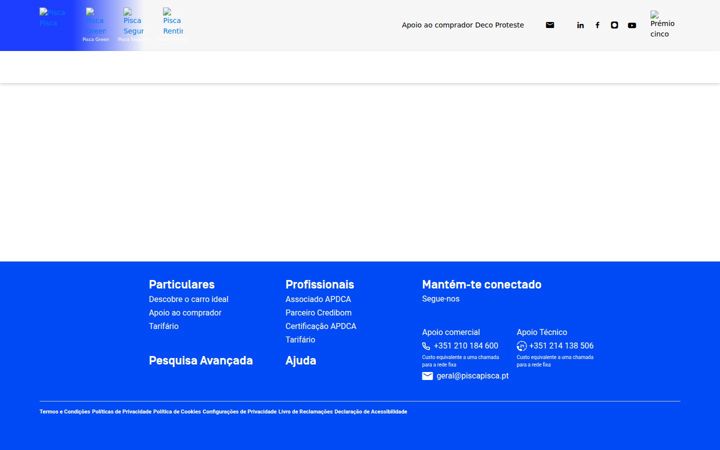Open Termos e Condições

[65, 412]
